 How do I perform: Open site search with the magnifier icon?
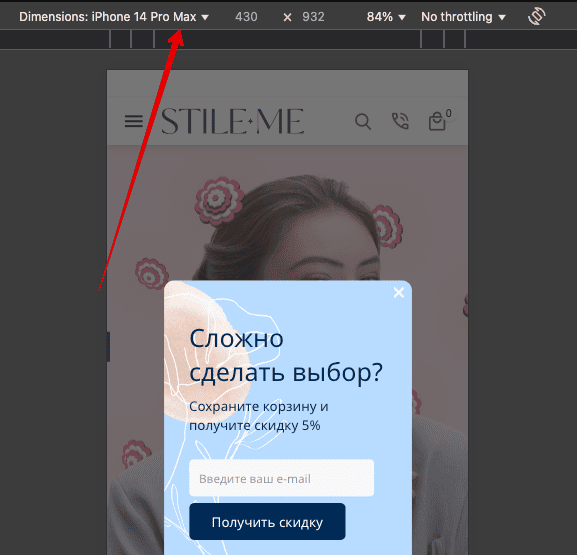tap(363, 121)
